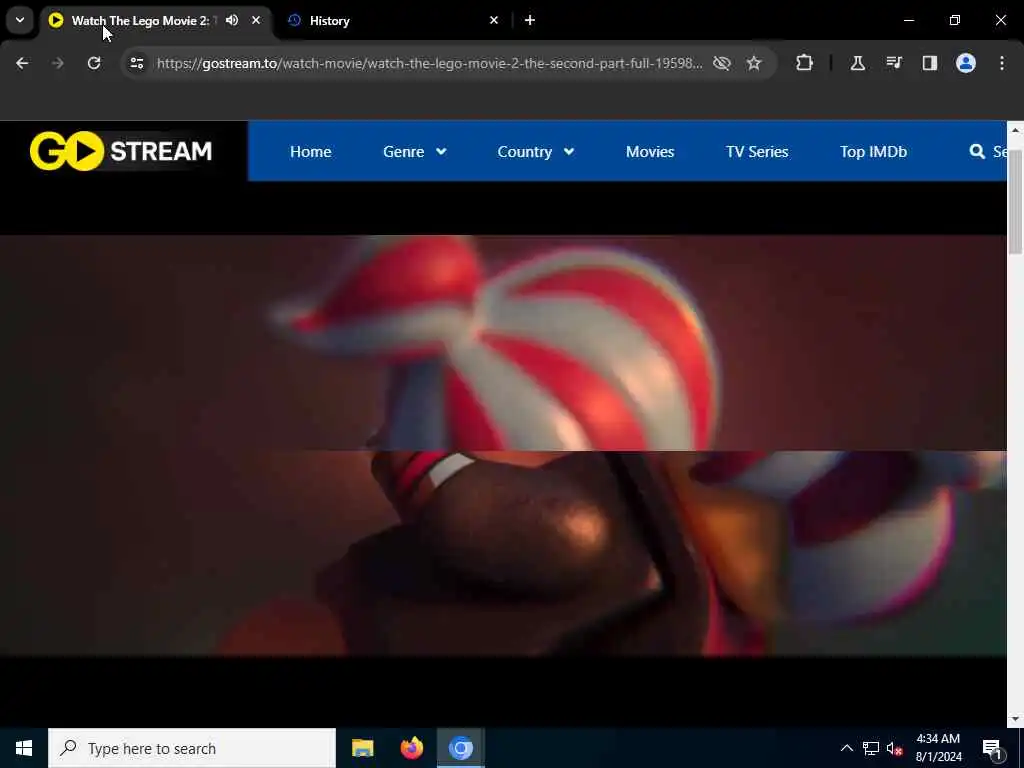This screenshot has width=1024, height=768.
Task: Expand the Country dropdown
Action: (536, 152)
